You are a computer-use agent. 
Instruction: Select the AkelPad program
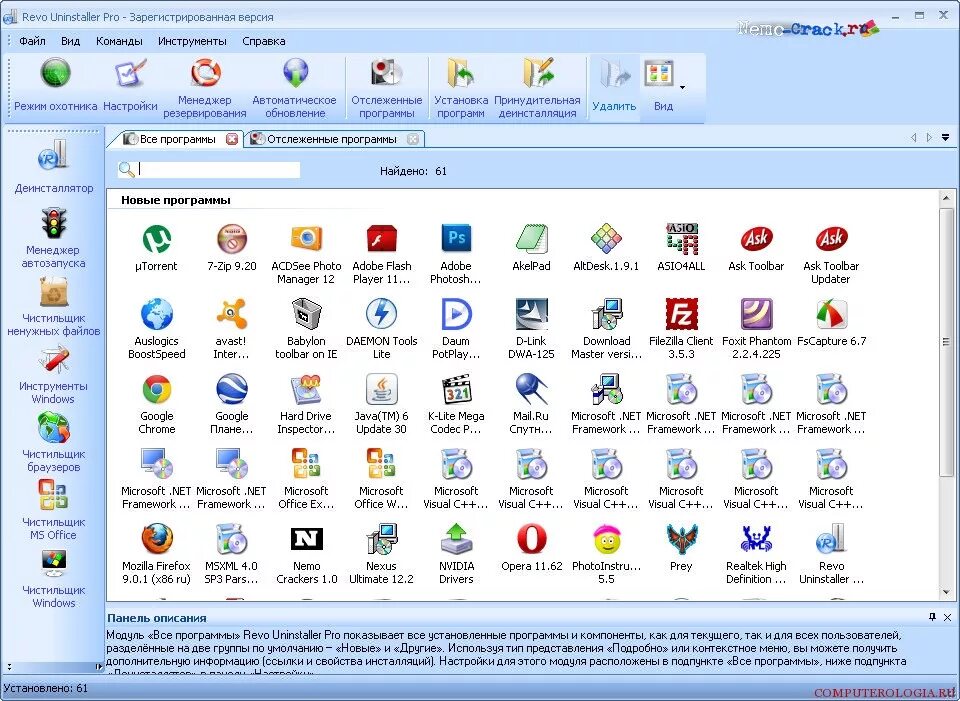(x=531, y=247)
